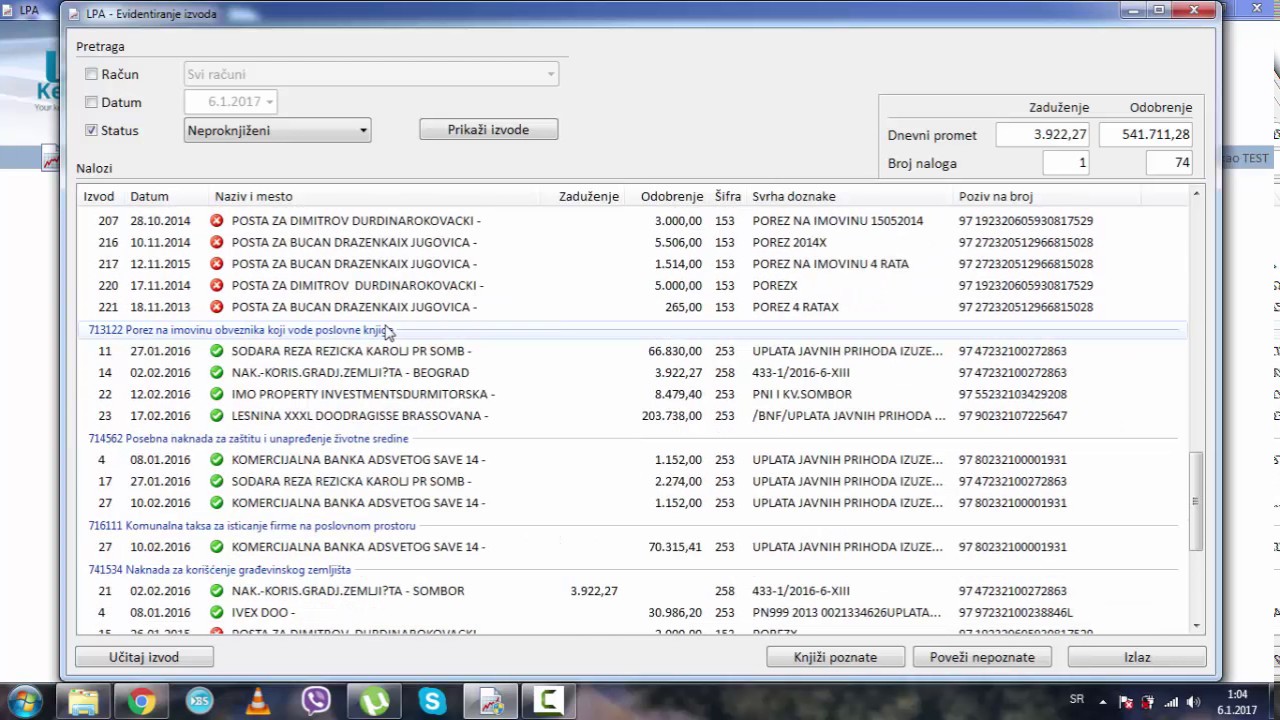Image resolution: width=1280 pixels, height=720 pixels.
Task: Uncheck the Status filter checkbox
Action: pyautogui.click(x=92, y=130)
